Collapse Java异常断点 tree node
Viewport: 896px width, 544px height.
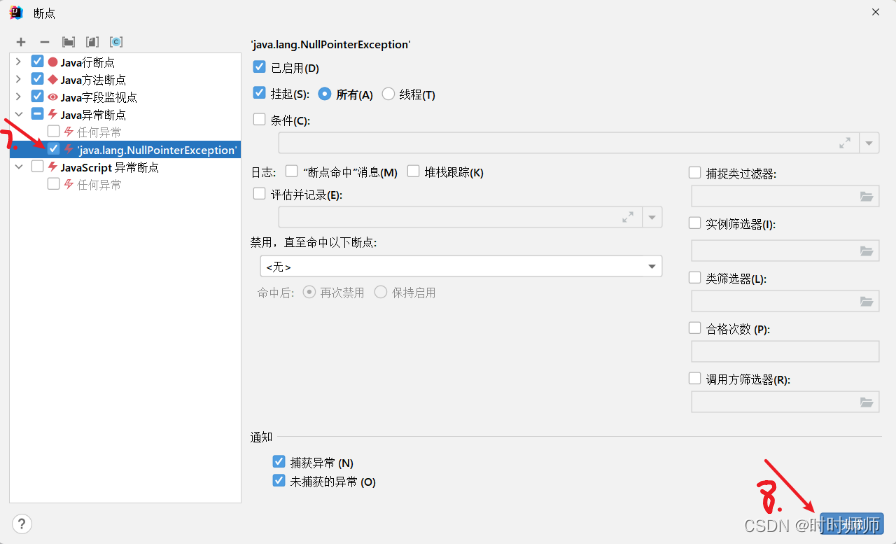[18, 114]
